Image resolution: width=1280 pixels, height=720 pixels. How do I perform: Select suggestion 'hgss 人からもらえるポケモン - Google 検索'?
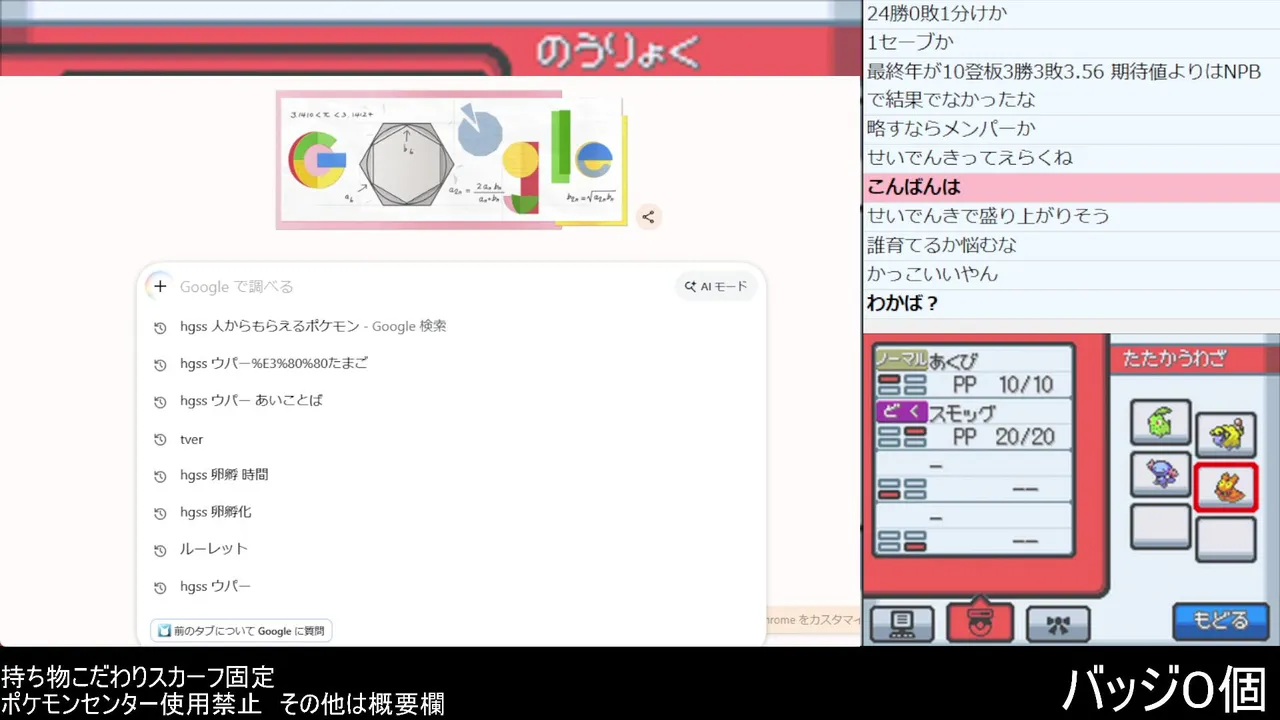pos(450,326)
